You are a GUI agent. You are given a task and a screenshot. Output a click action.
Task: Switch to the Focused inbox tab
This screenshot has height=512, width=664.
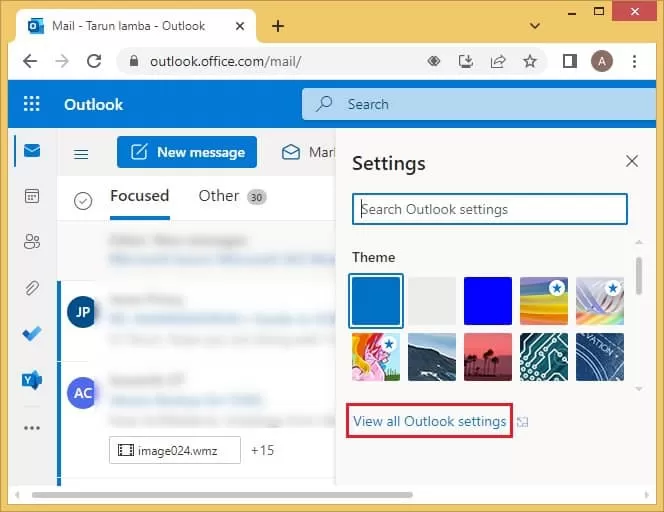140,196
